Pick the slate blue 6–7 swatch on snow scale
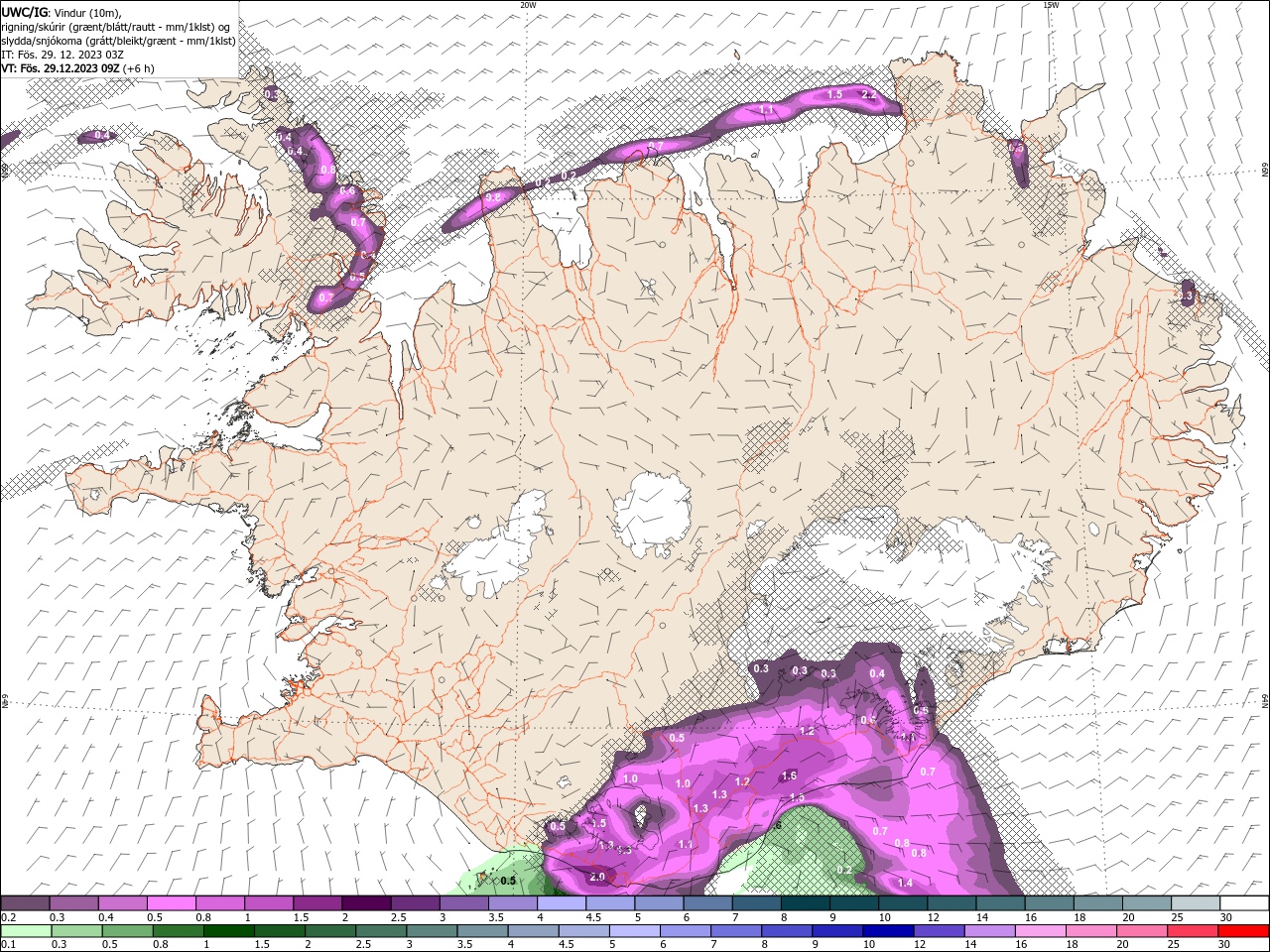 708,903
